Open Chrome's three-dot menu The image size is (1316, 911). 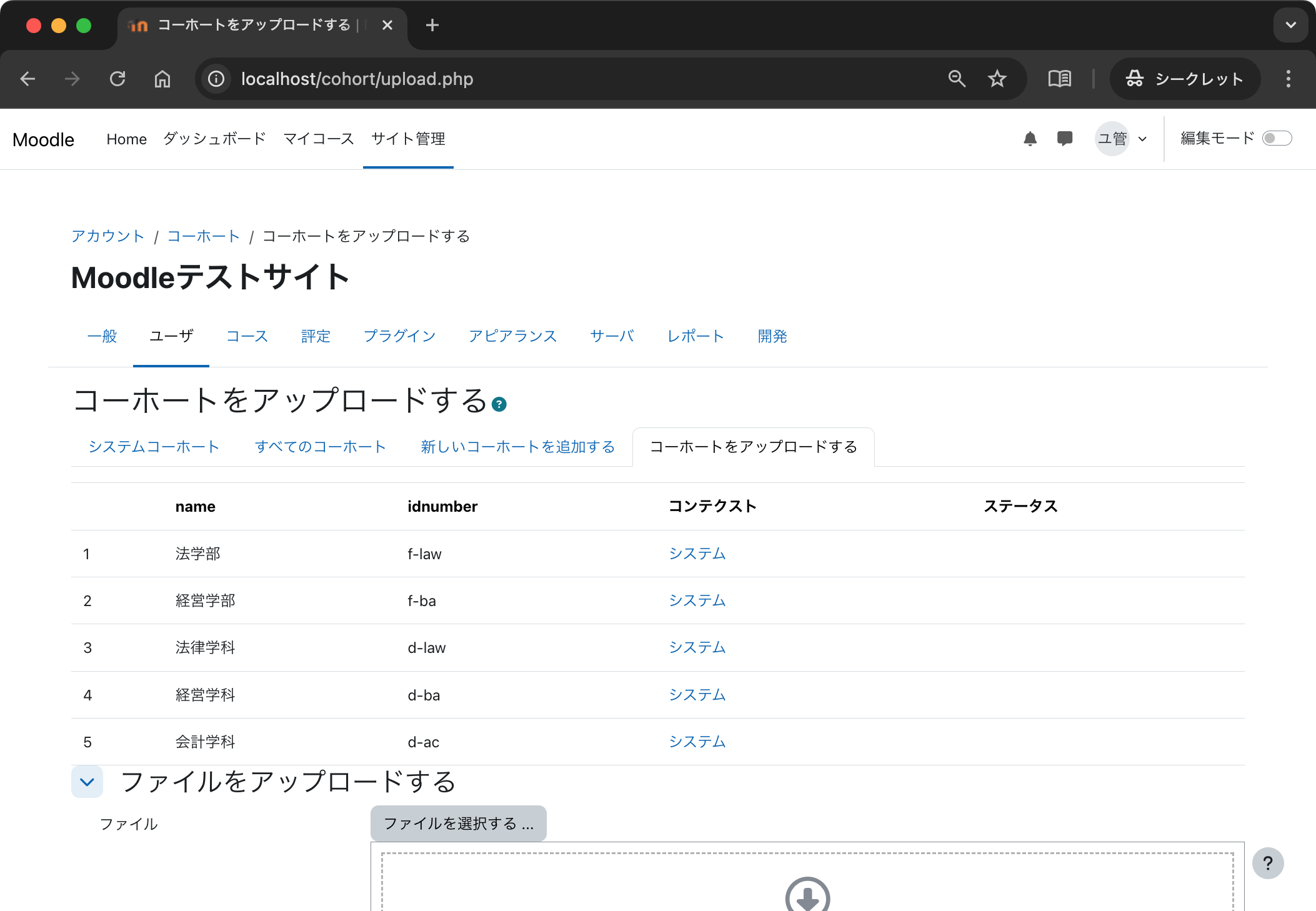[x=1287, y=79]
